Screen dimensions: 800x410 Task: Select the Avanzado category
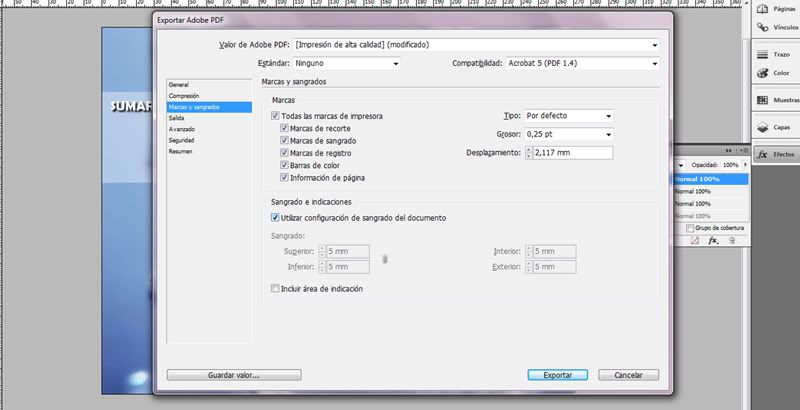pyautogui.click(x=209, y=129)
